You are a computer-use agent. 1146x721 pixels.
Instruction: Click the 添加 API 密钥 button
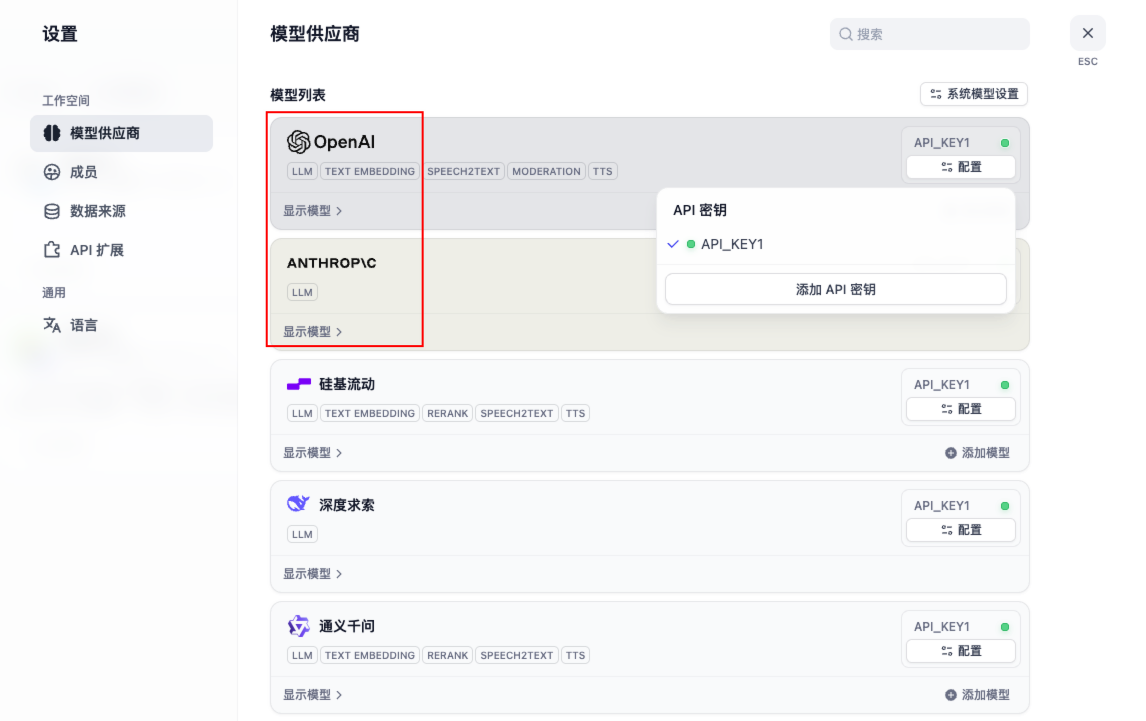(x=835, y=290)
